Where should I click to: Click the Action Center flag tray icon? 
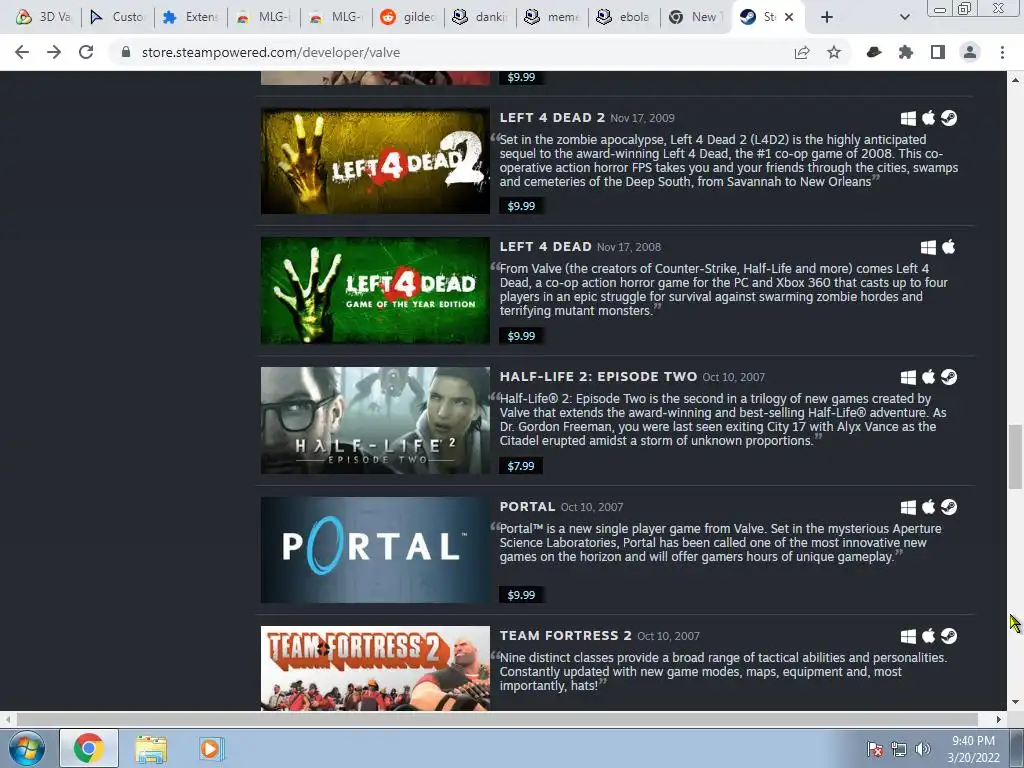pyautogui.click(x=875, y=749)
